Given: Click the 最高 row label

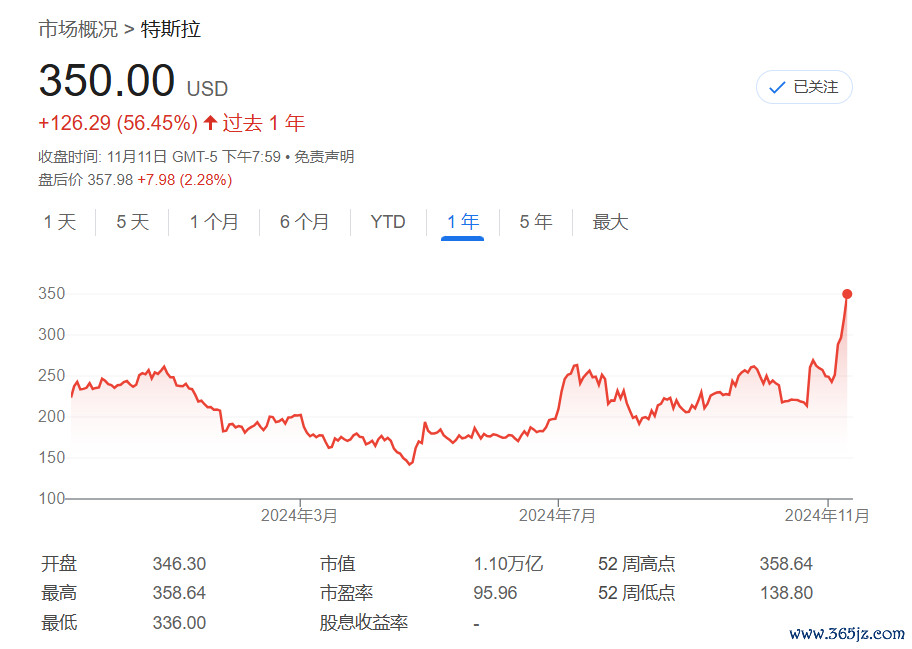Looking at the screenshot, I should 59,593.
